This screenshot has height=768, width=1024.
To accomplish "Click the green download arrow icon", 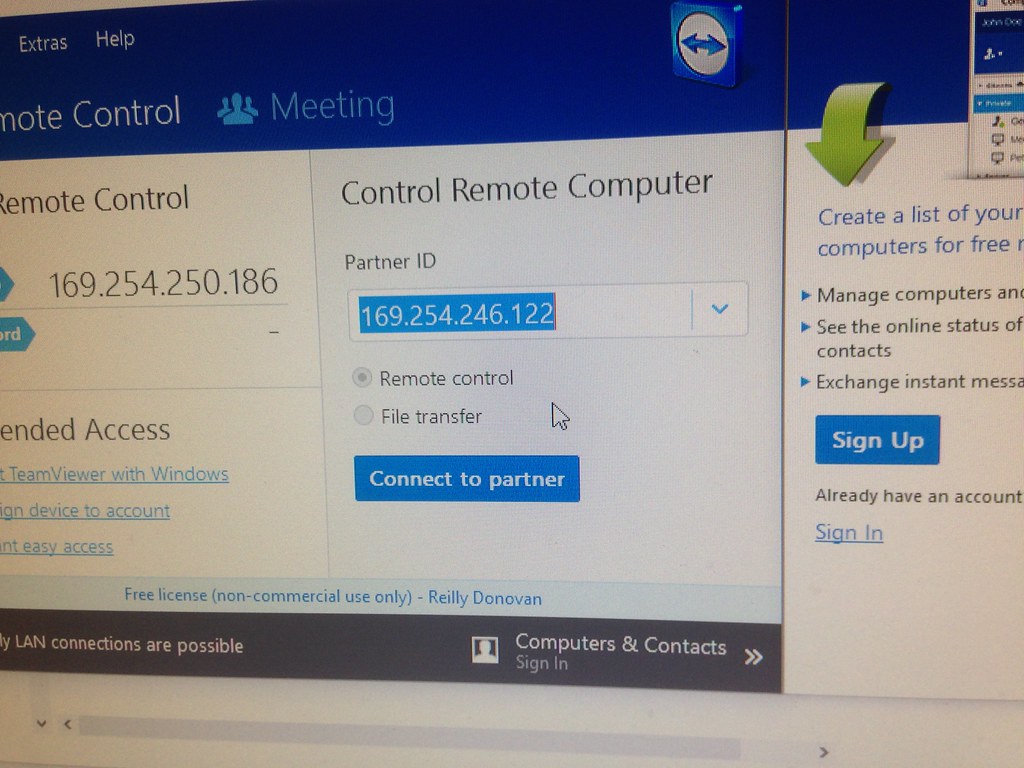I will [x=848, y=134].
